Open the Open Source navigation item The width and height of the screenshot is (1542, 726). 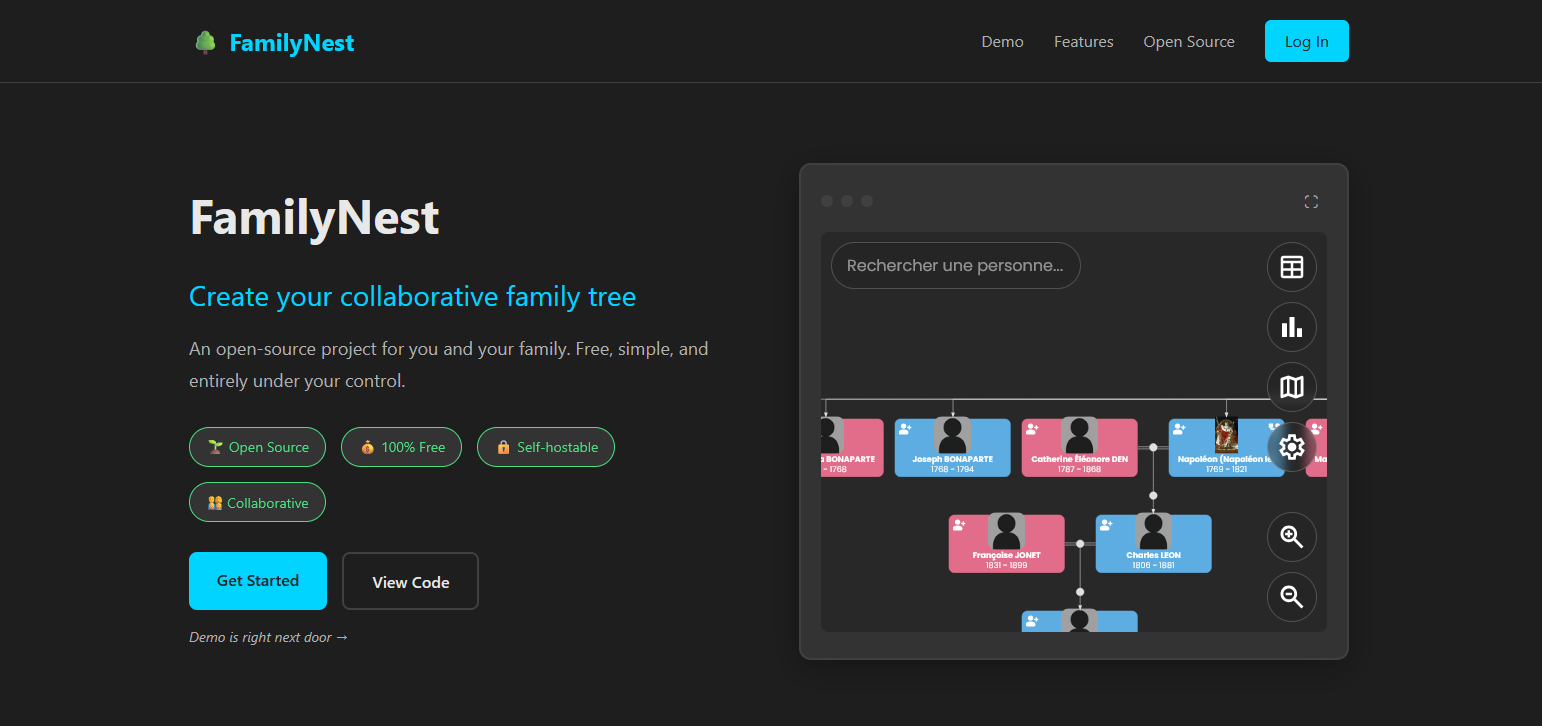[1189, 41]
